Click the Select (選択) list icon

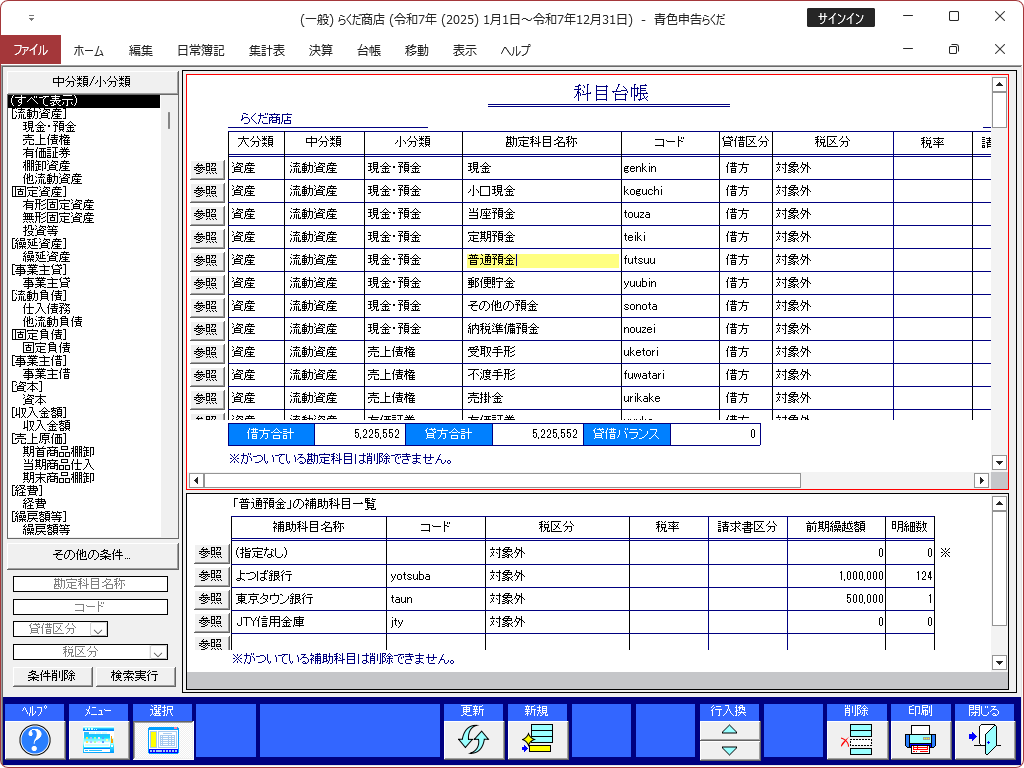[163, 740]
